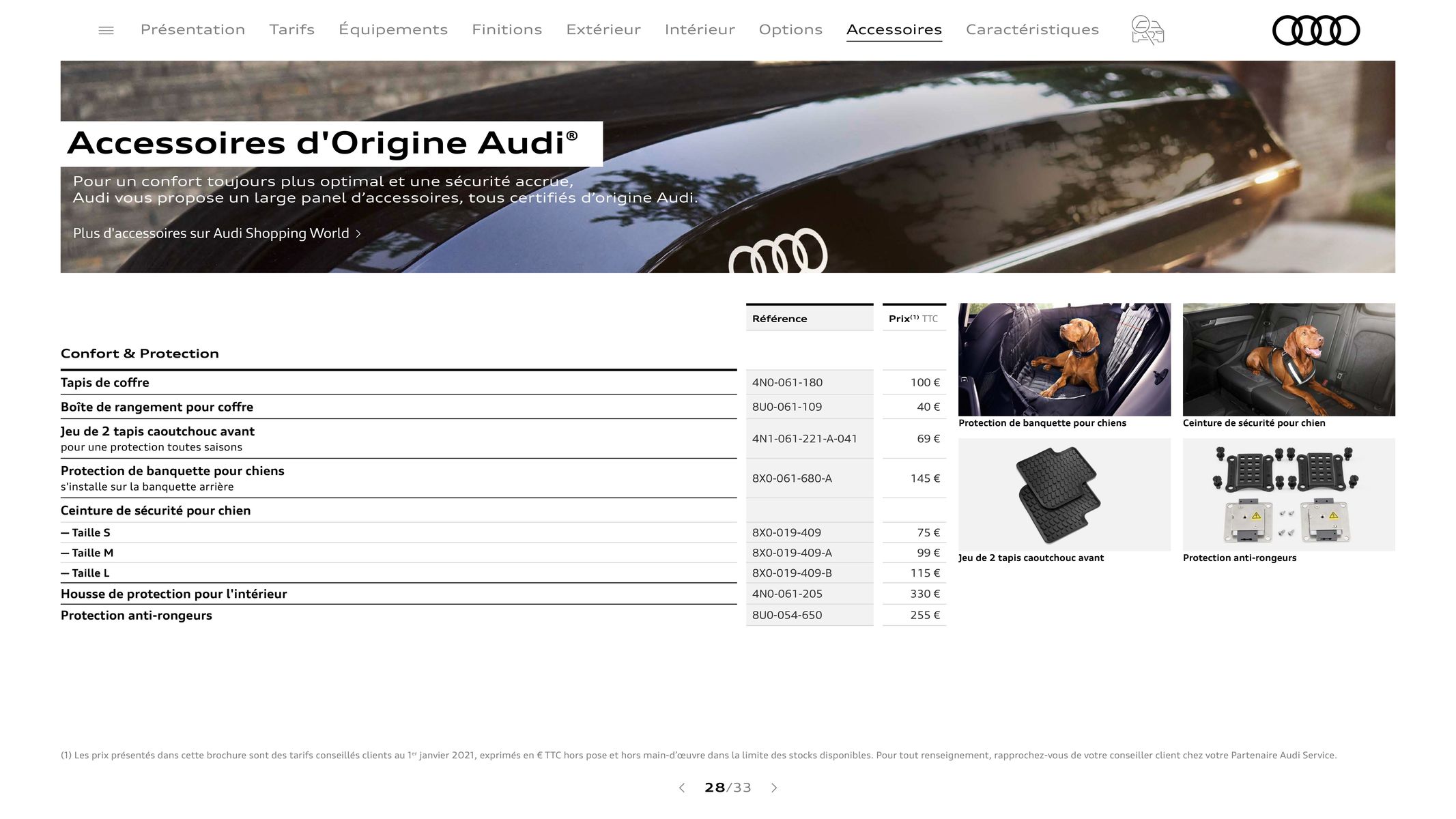Click reference 8X0-019-409-B
The width and height of the screenshot is (1456, 819).
[792, 573]
